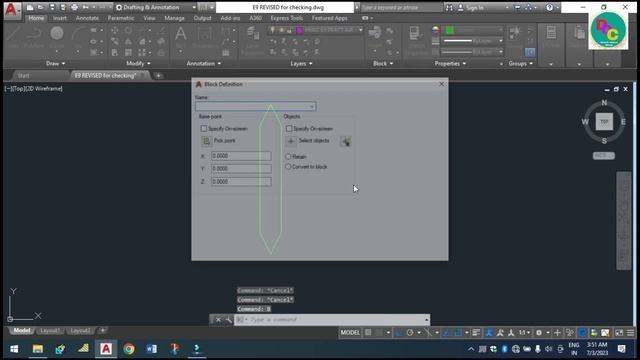Click Pick point icon in Block Definition
The image size is (640, 360).
[207, 141]
